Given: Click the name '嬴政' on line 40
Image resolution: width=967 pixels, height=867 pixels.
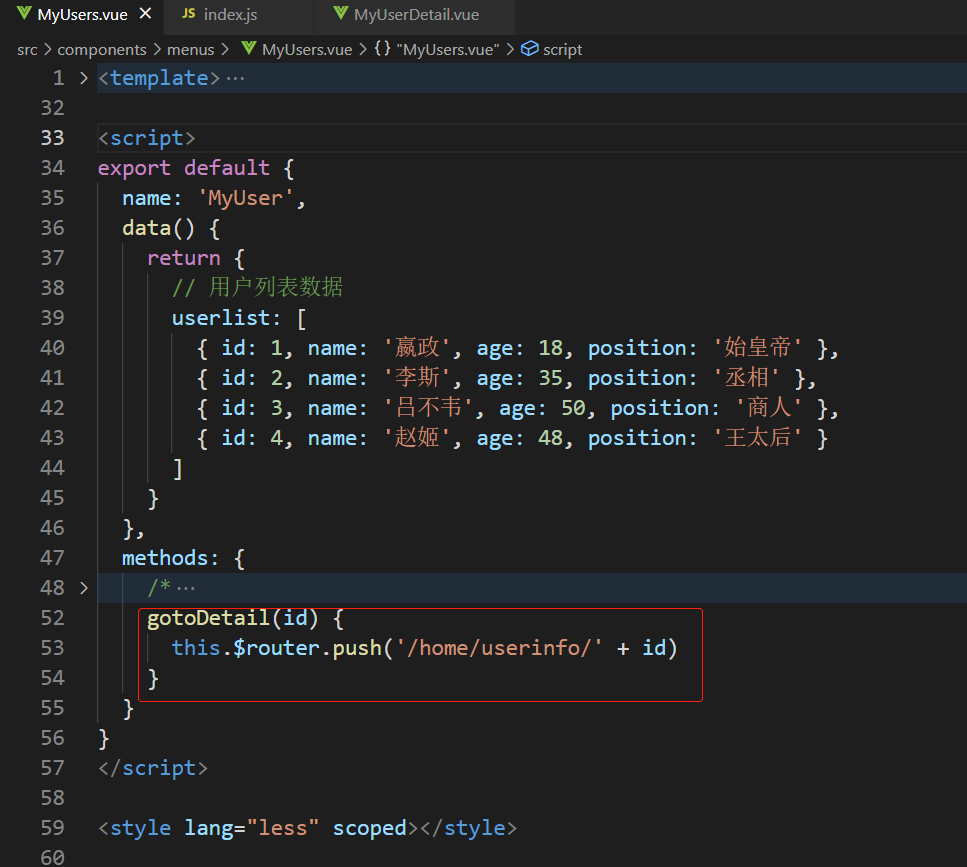Looking at the screenshot, I should click(418, 347).
